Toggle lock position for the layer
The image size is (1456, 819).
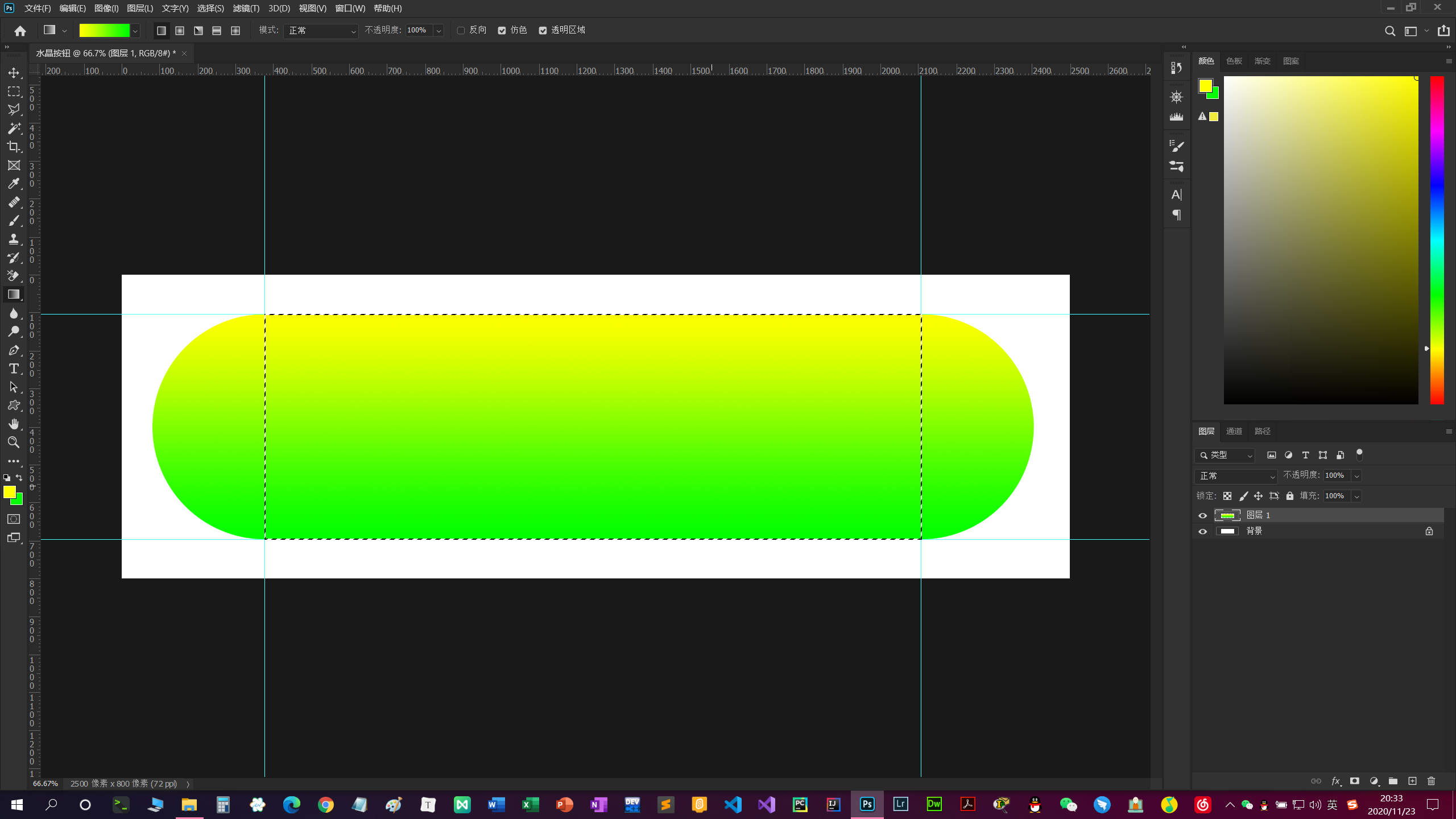[1258, 496]
